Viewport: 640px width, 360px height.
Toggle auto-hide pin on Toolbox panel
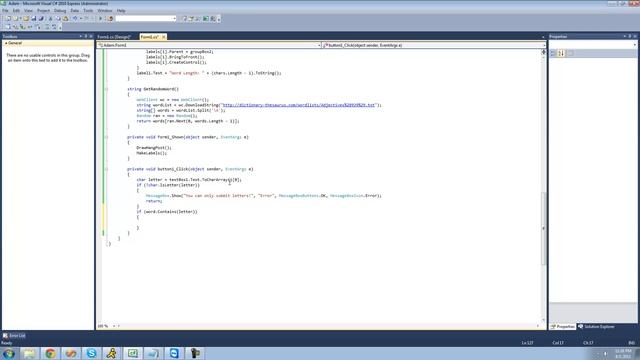[86, 36]
